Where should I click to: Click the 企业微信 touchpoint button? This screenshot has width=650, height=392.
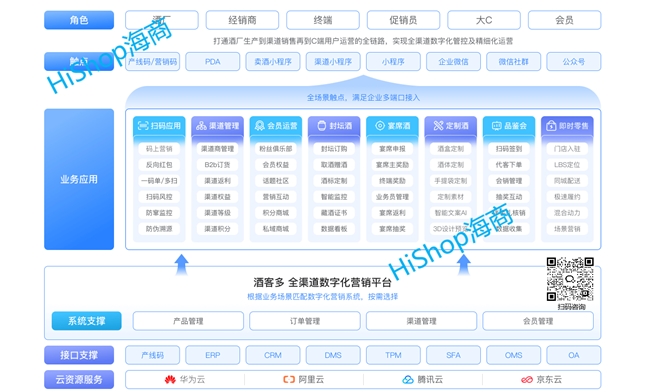tap(454, 62)
